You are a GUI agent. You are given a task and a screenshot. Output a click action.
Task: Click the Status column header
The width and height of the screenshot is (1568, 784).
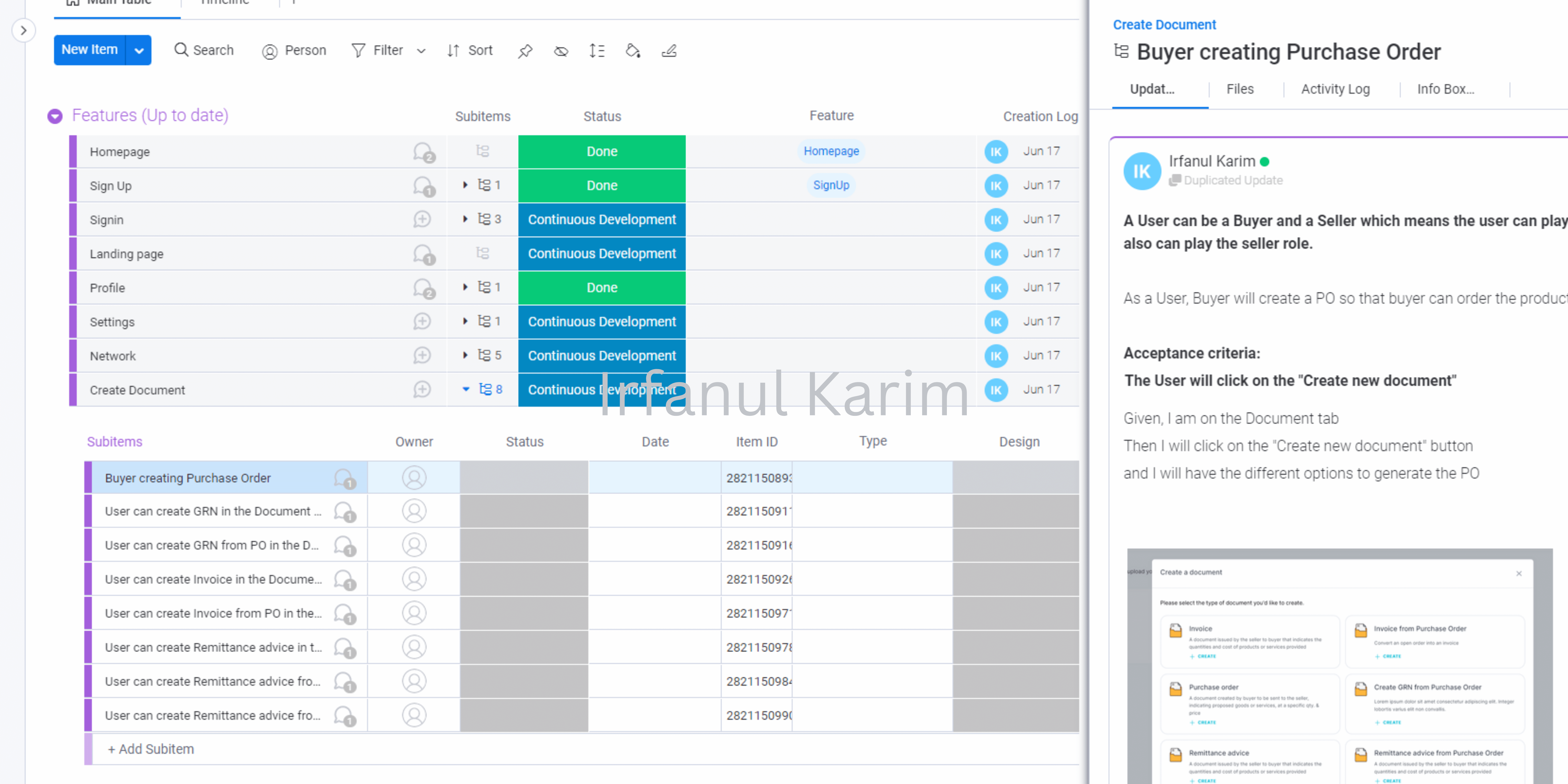602,116
